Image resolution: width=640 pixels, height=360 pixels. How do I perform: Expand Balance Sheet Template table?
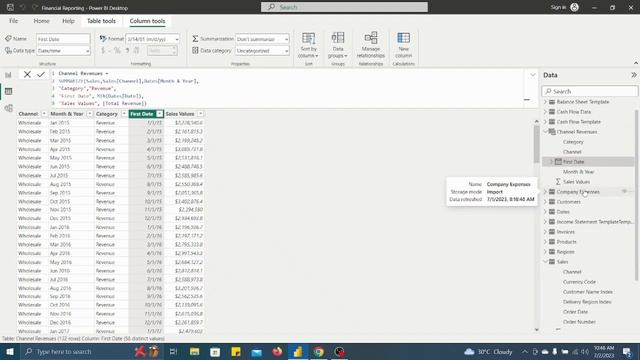click(x=545, y=102)
